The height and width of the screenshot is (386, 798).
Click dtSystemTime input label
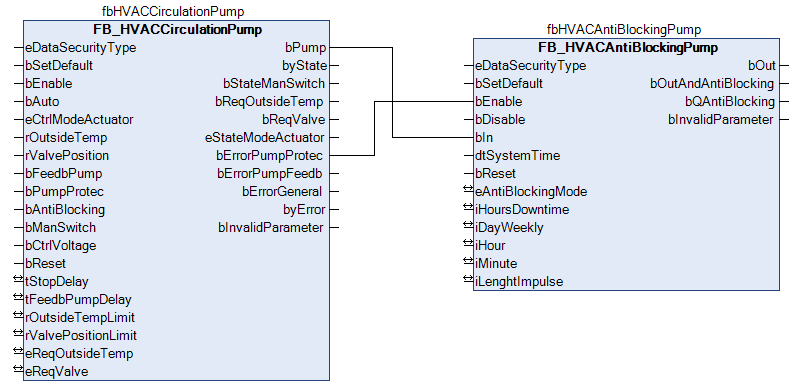tap(518, 155)
